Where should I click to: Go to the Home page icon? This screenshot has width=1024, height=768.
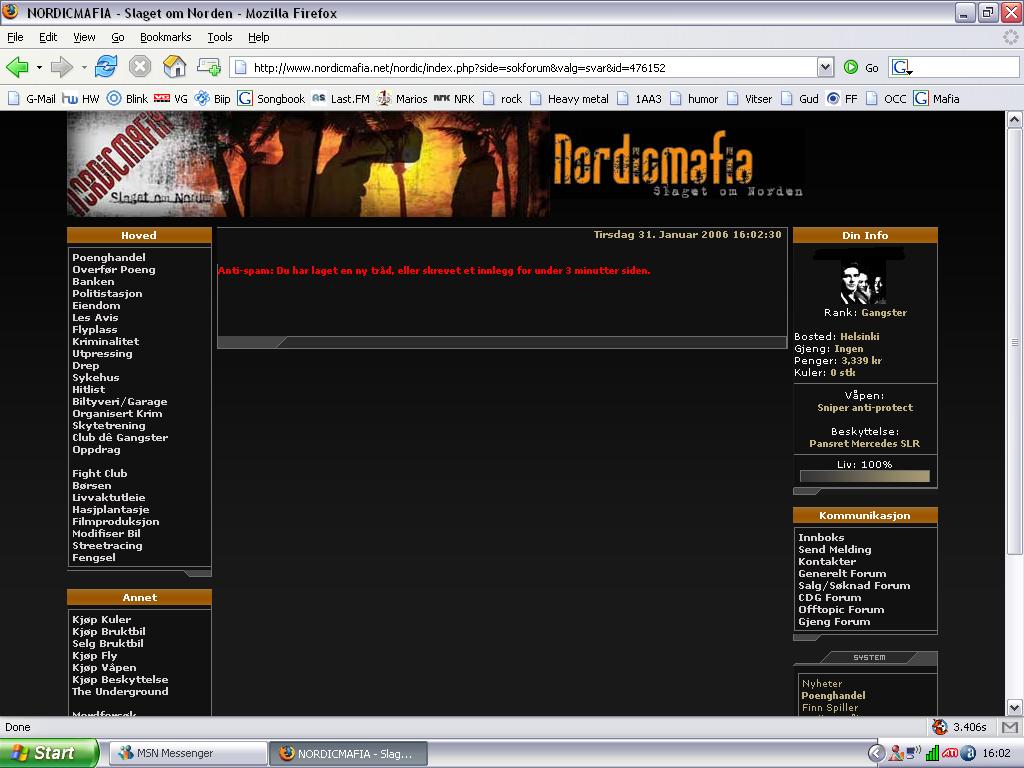174,67
